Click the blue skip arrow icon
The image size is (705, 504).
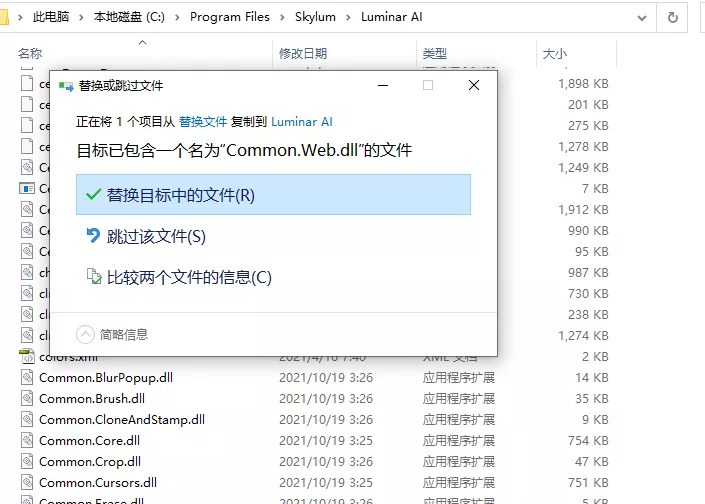93,236
